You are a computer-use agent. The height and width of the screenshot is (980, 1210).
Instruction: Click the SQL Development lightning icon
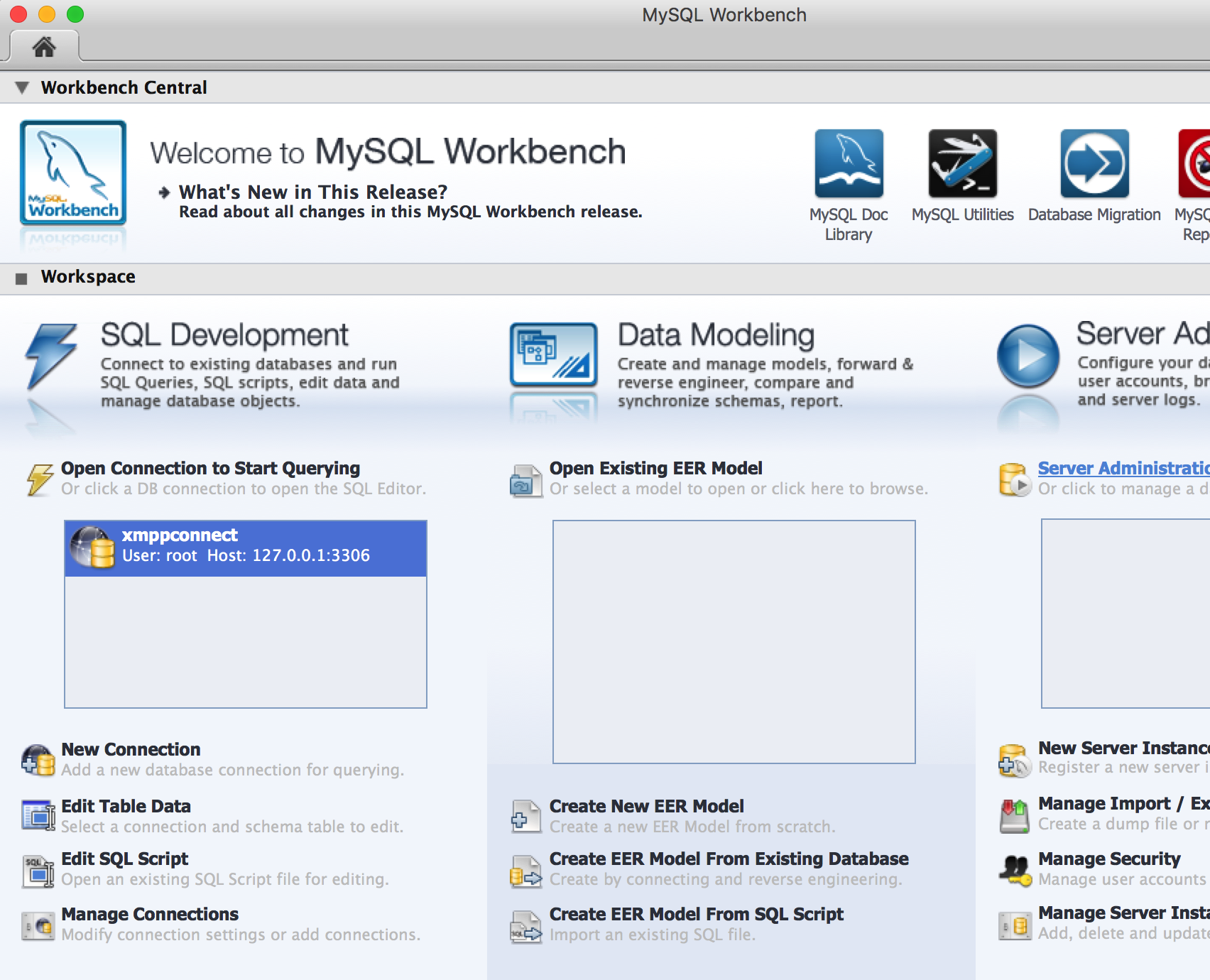click(50, 357)
